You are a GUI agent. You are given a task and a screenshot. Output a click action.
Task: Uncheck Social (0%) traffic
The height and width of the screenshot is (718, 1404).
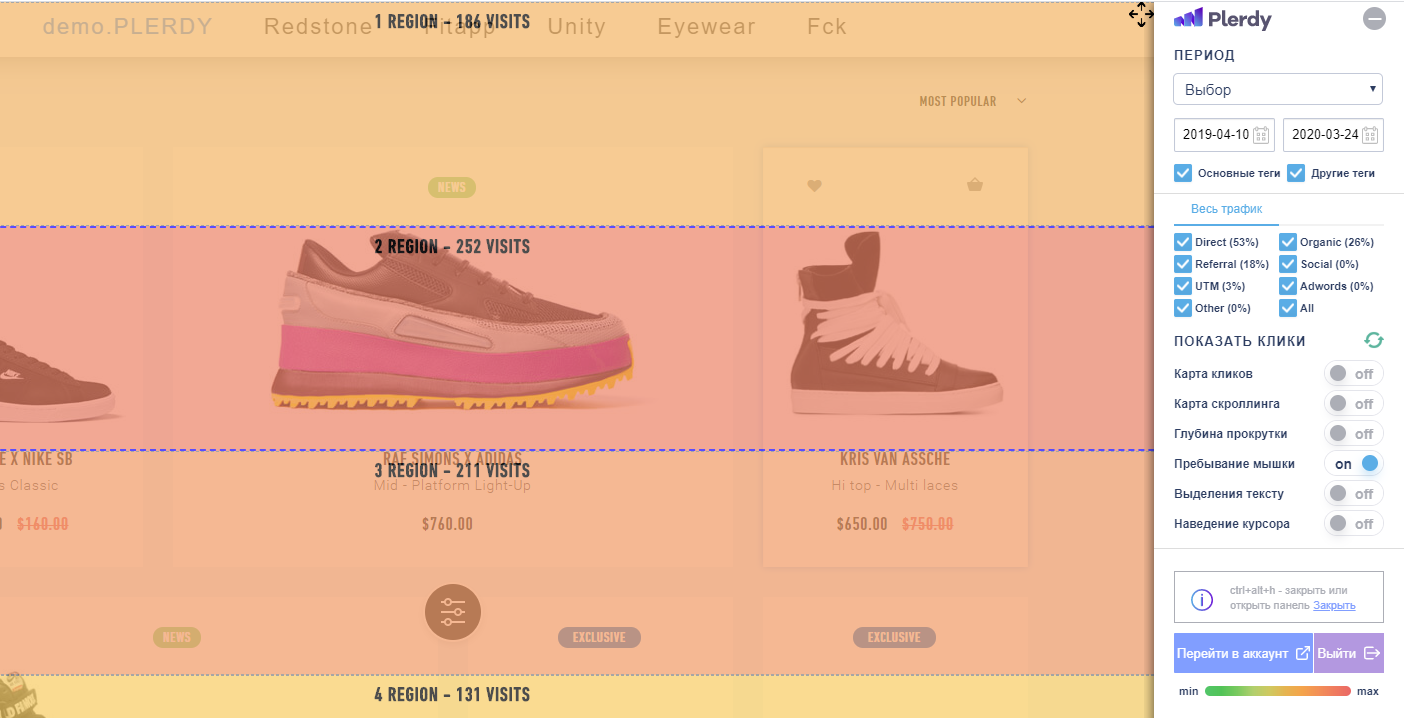(x=1288, y=264)
